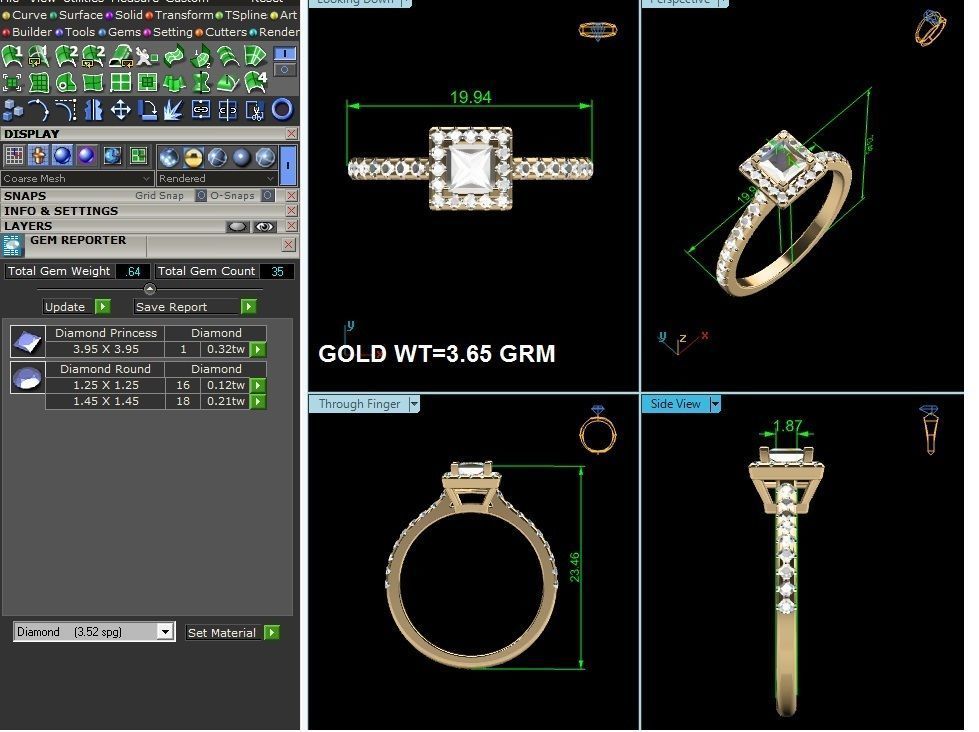The width and height of the screenshot is (979, 732).
Task: Toggle the grid display icon
Action: point(14,156)
